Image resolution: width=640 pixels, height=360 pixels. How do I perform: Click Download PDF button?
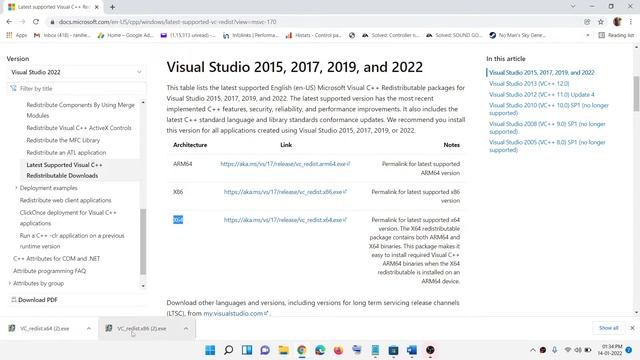point(34,300)
